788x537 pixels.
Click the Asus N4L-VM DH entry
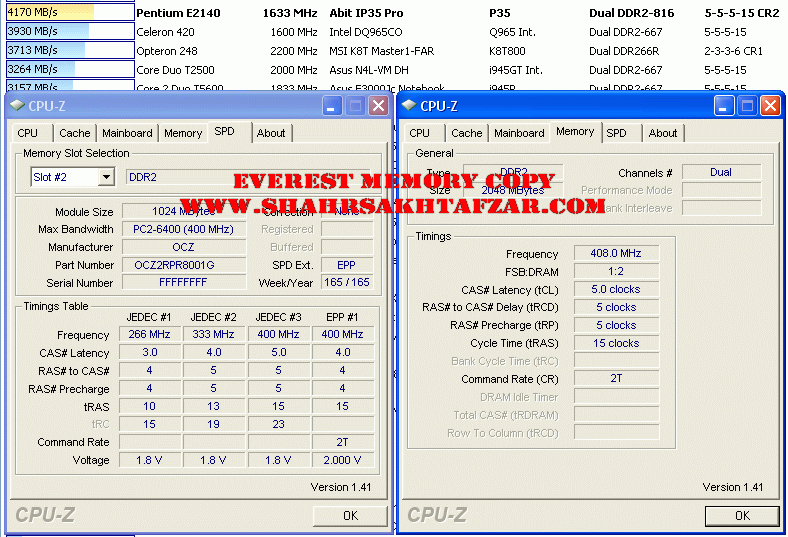coord(369,70)
